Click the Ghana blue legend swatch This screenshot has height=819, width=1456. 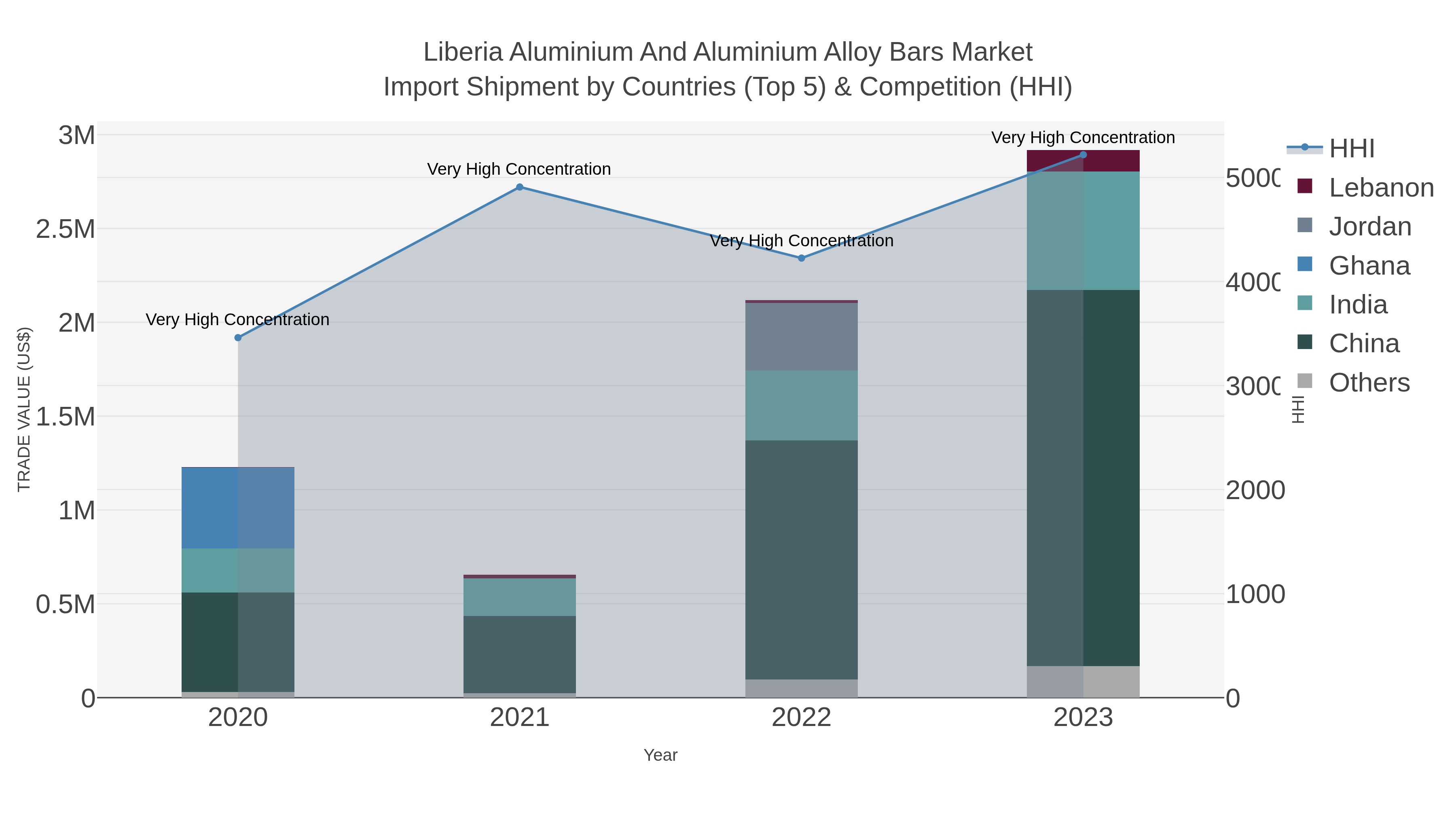click(x=1304, y=264)
